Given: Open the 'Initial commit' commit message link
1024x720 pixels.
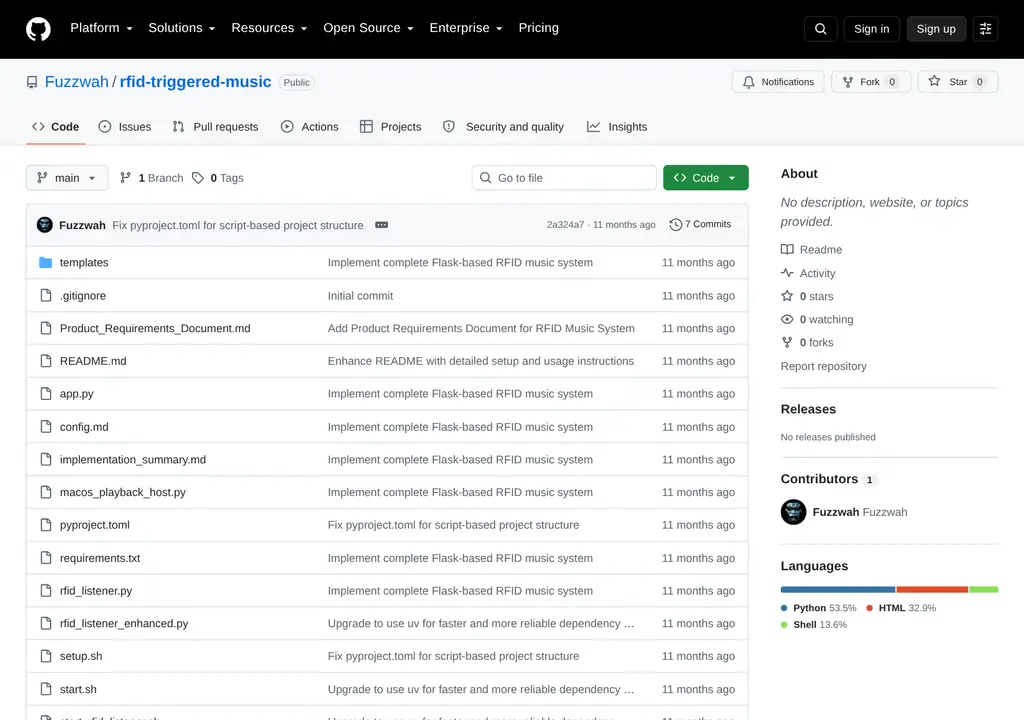Looking at the screenshot, I should 360,295.
